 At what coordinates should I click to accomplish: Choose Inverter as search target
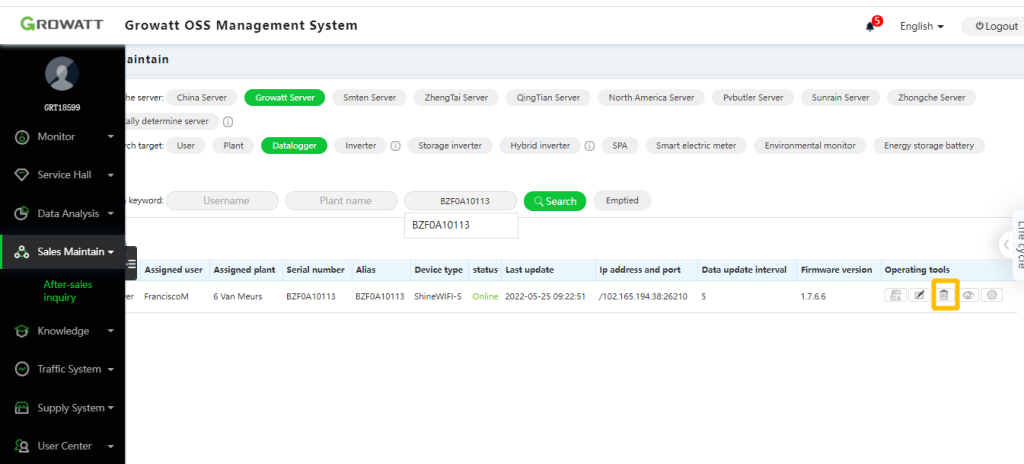(x=360, y=146)
